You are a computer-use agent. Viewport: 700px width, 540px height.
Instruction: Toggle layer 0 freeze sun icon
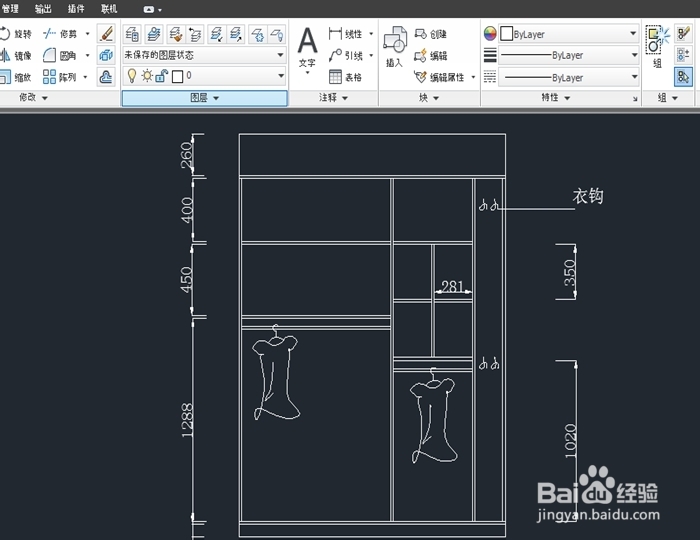coord(147,76)
